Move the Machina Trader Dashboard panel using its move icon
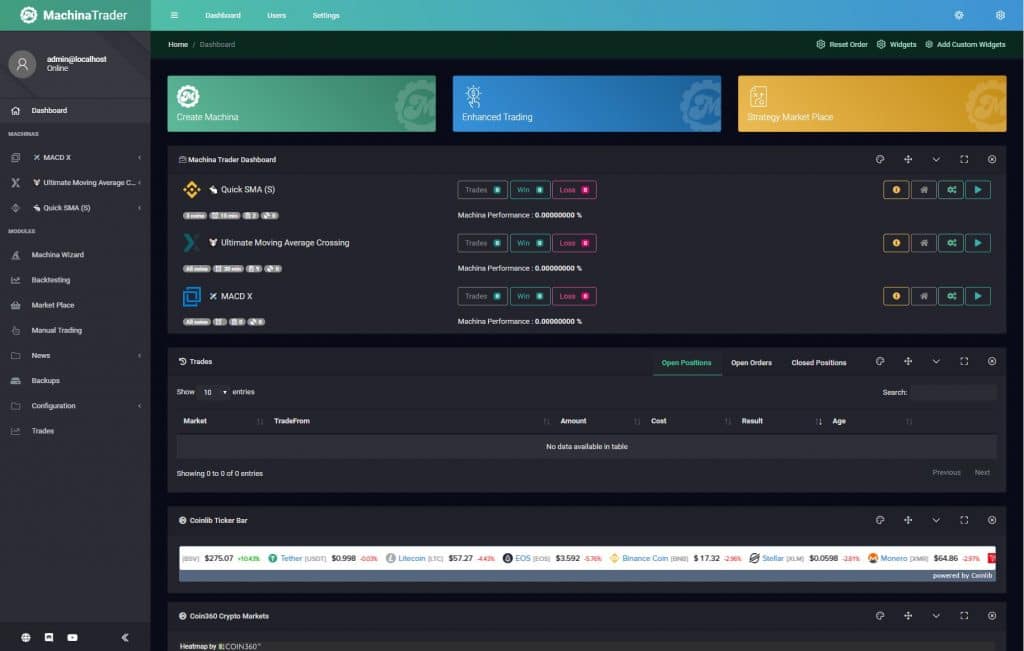This screenshot has width=1024, height=651. click(908, 159)
